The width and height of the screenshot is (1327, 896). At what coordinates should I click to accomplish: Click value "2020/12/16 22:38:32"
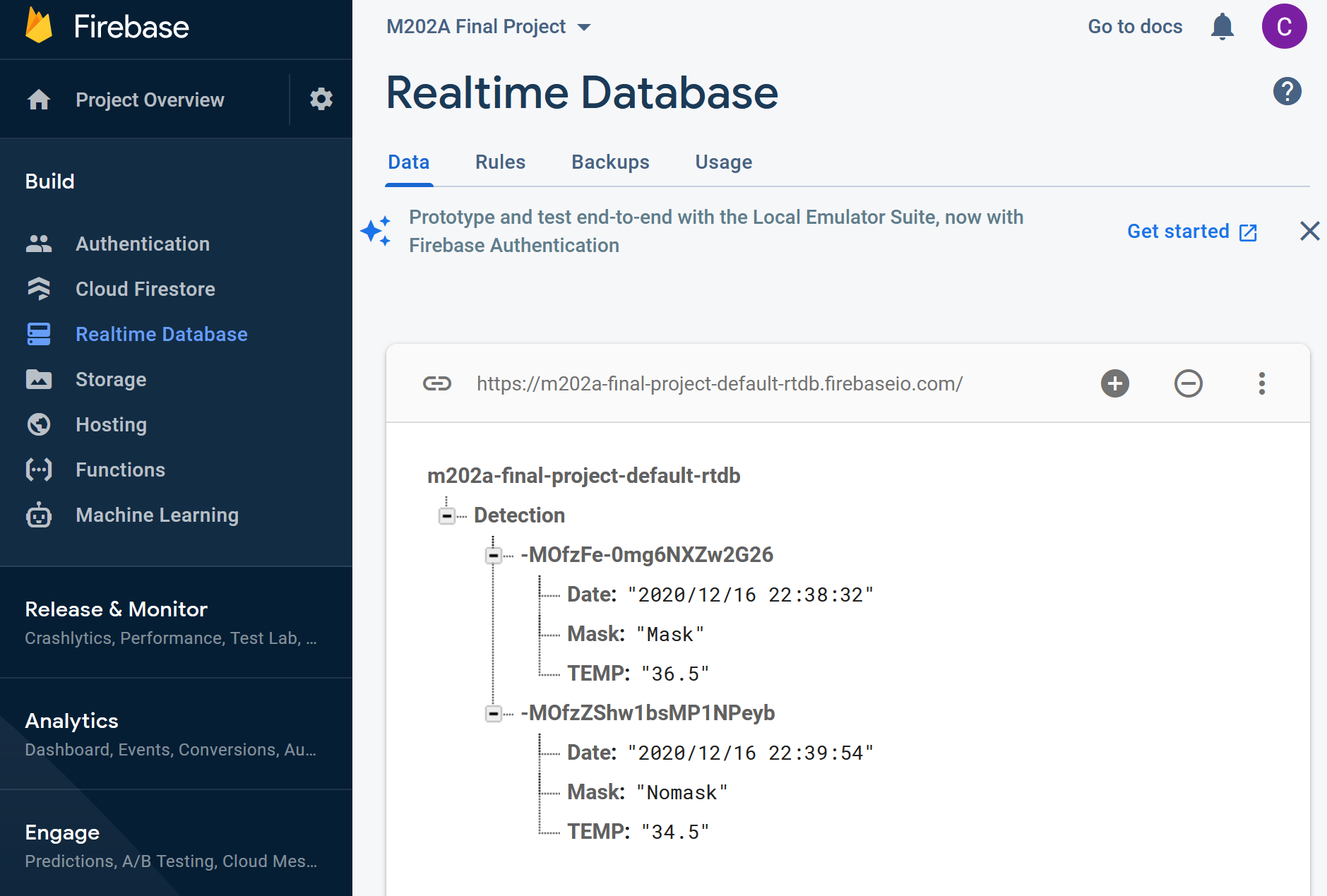751,595
